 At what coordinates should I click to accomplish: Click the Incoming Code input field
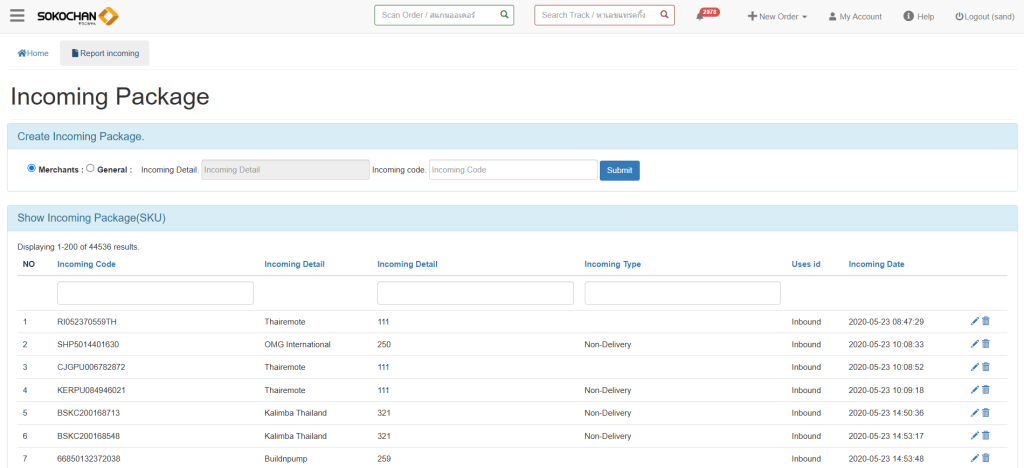512,170
